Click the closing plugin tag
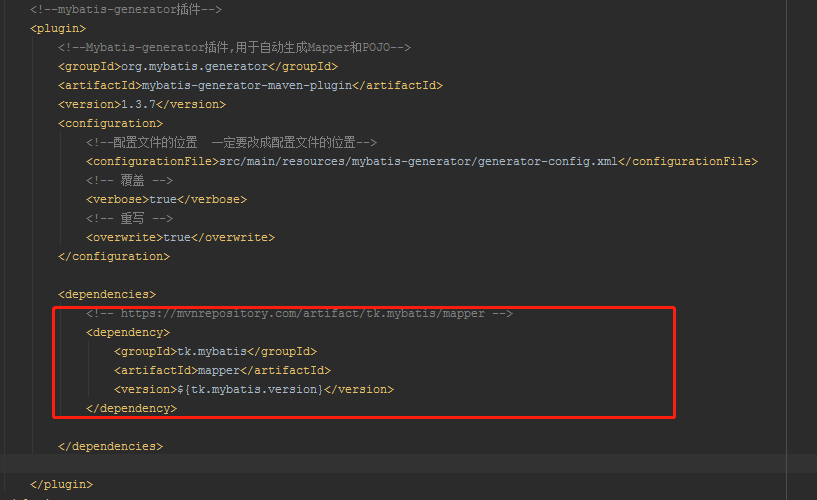Image resolution: width=817 pixels, height=500 pixels. tap(61, 484)
